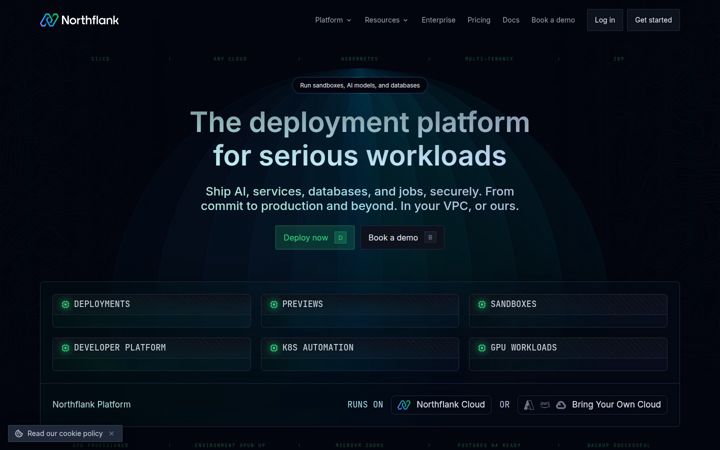Image resolution: width=720 pixels, height=450 pixels.
Task: Click Book a demo in the navigation bar
Action: pos(553,20)
